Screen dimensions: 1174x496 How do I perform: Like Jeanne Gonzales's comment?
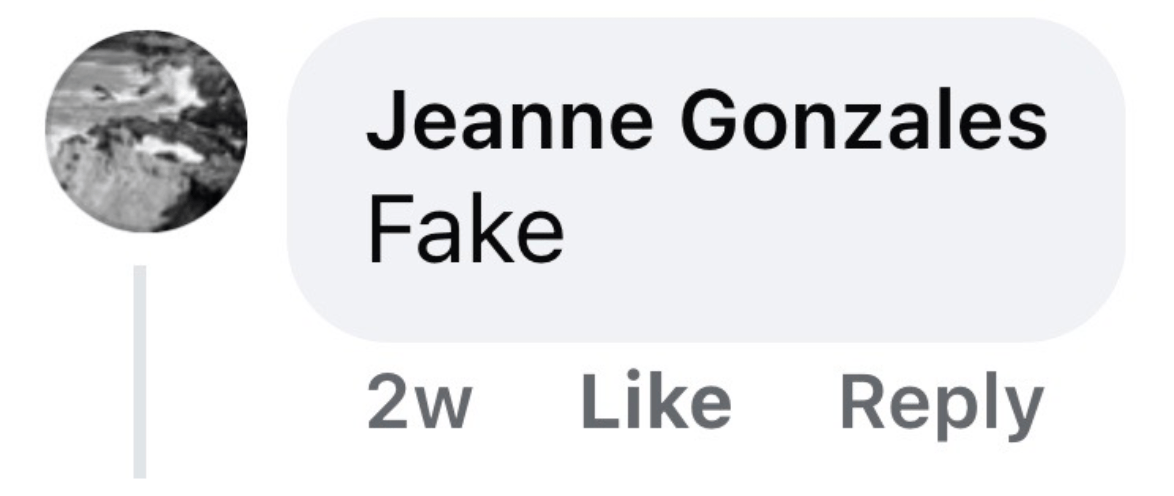[656, 402]
